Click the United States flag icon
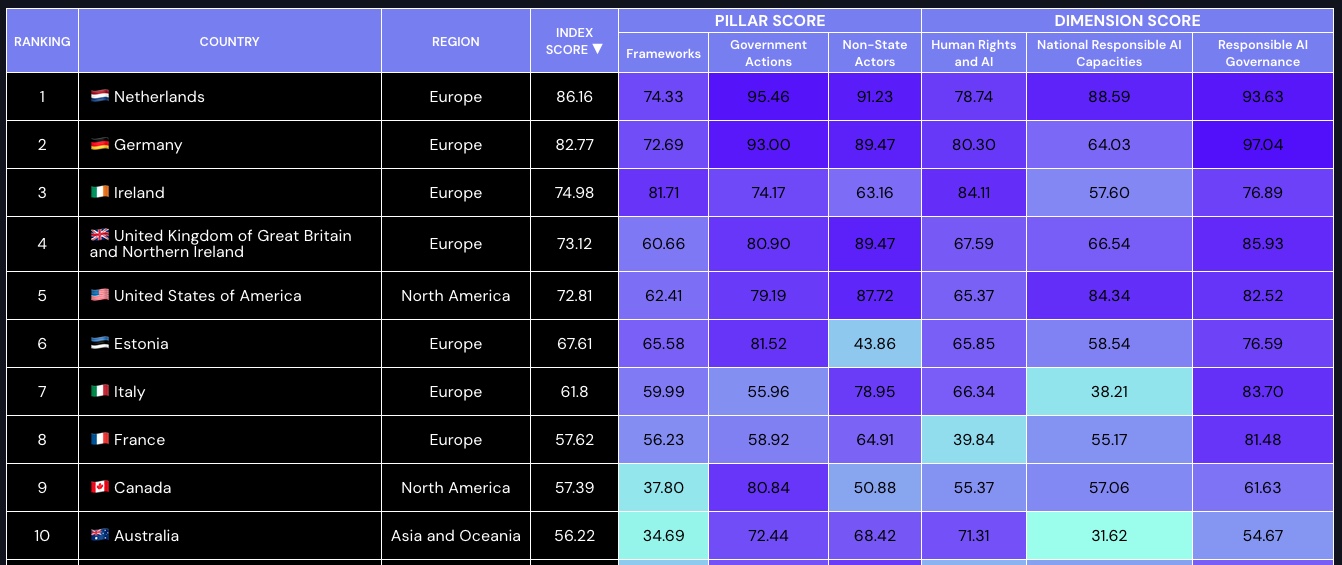Viewport: 1342px width, 565px height. tap(99, 296)
